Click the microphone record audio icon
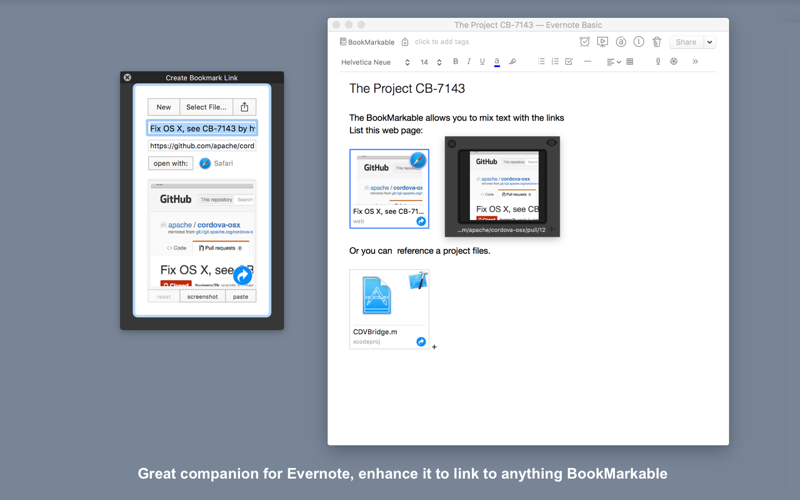 658,62
